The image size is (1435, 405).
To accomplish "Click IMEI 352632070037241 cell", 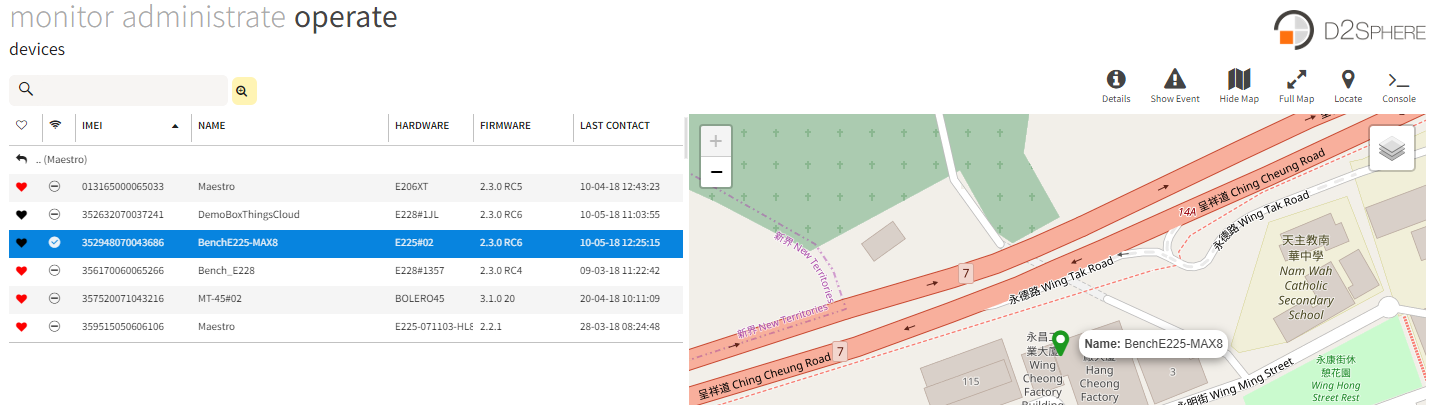I will pyautogui.click(x=122, y=215).
